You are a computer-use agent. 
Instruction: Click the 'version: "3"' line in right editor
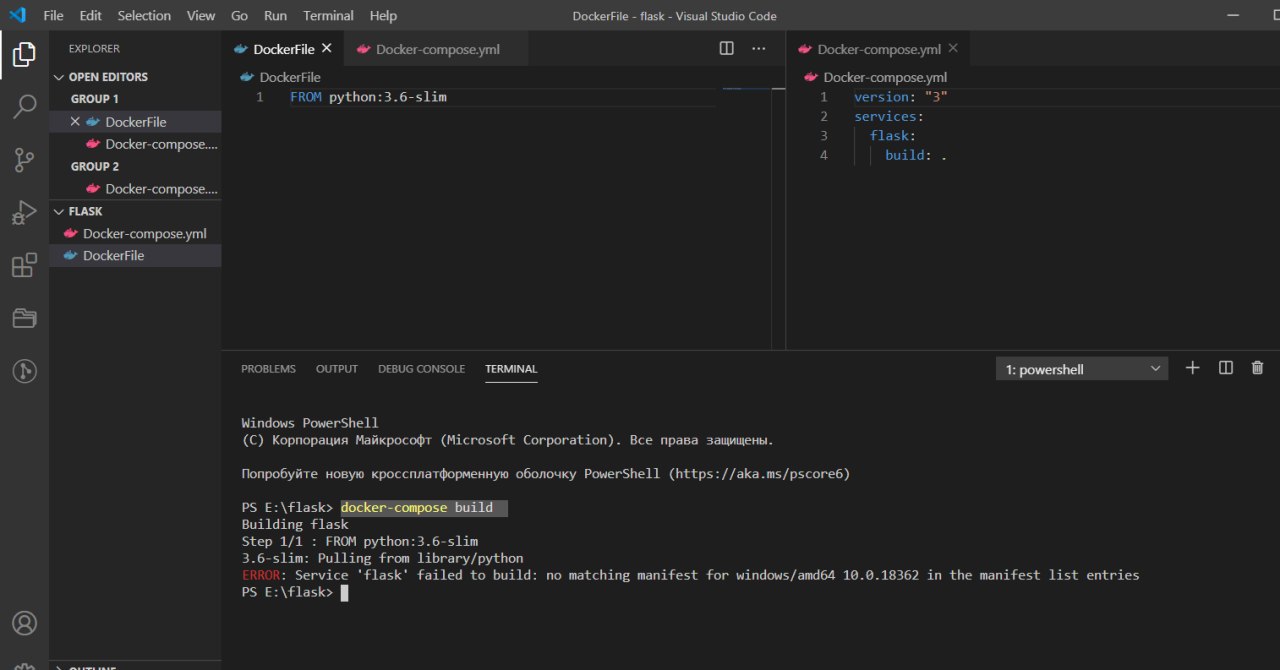click(x=900, y=97)
